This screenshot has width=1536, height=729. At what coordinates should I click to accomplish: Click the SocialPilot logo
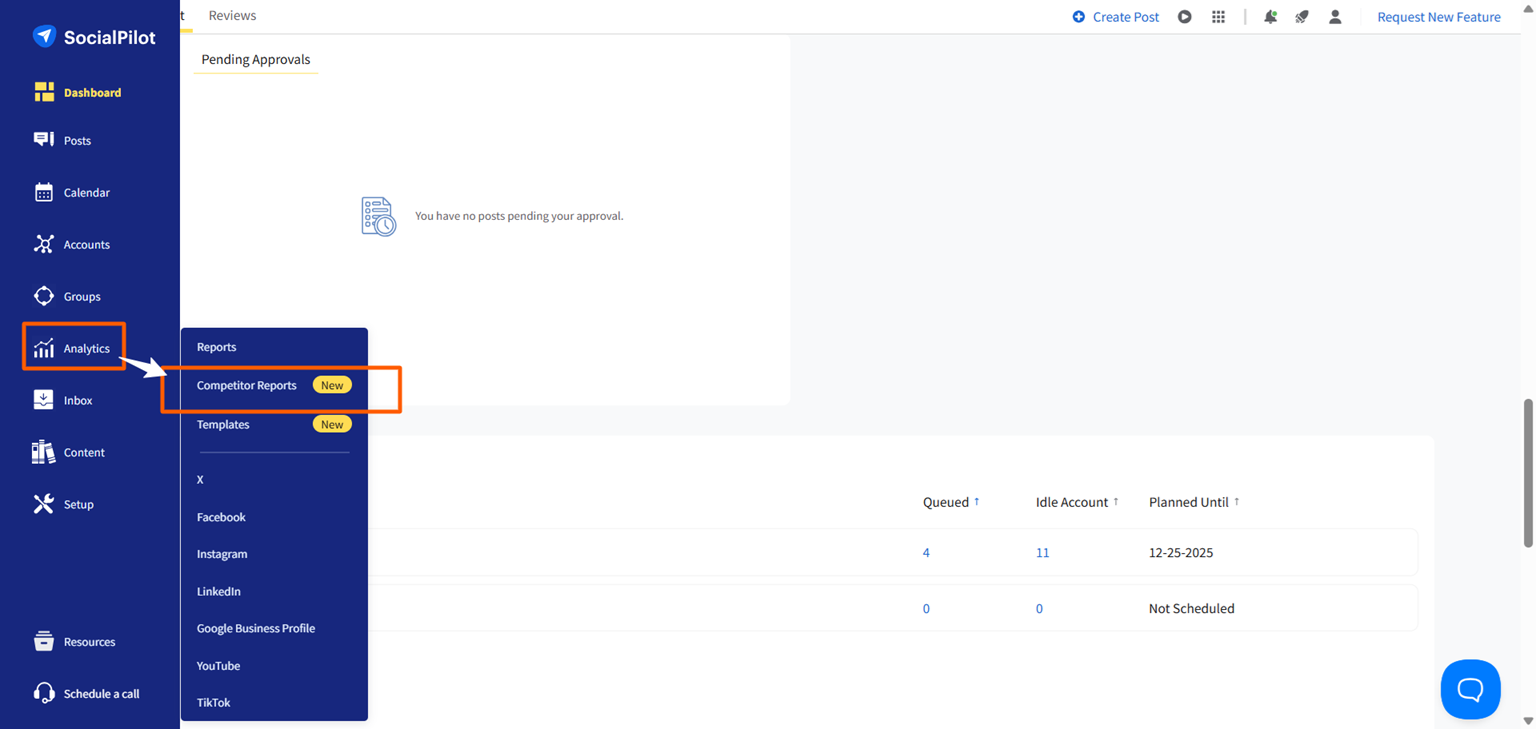tap(93, 37)
